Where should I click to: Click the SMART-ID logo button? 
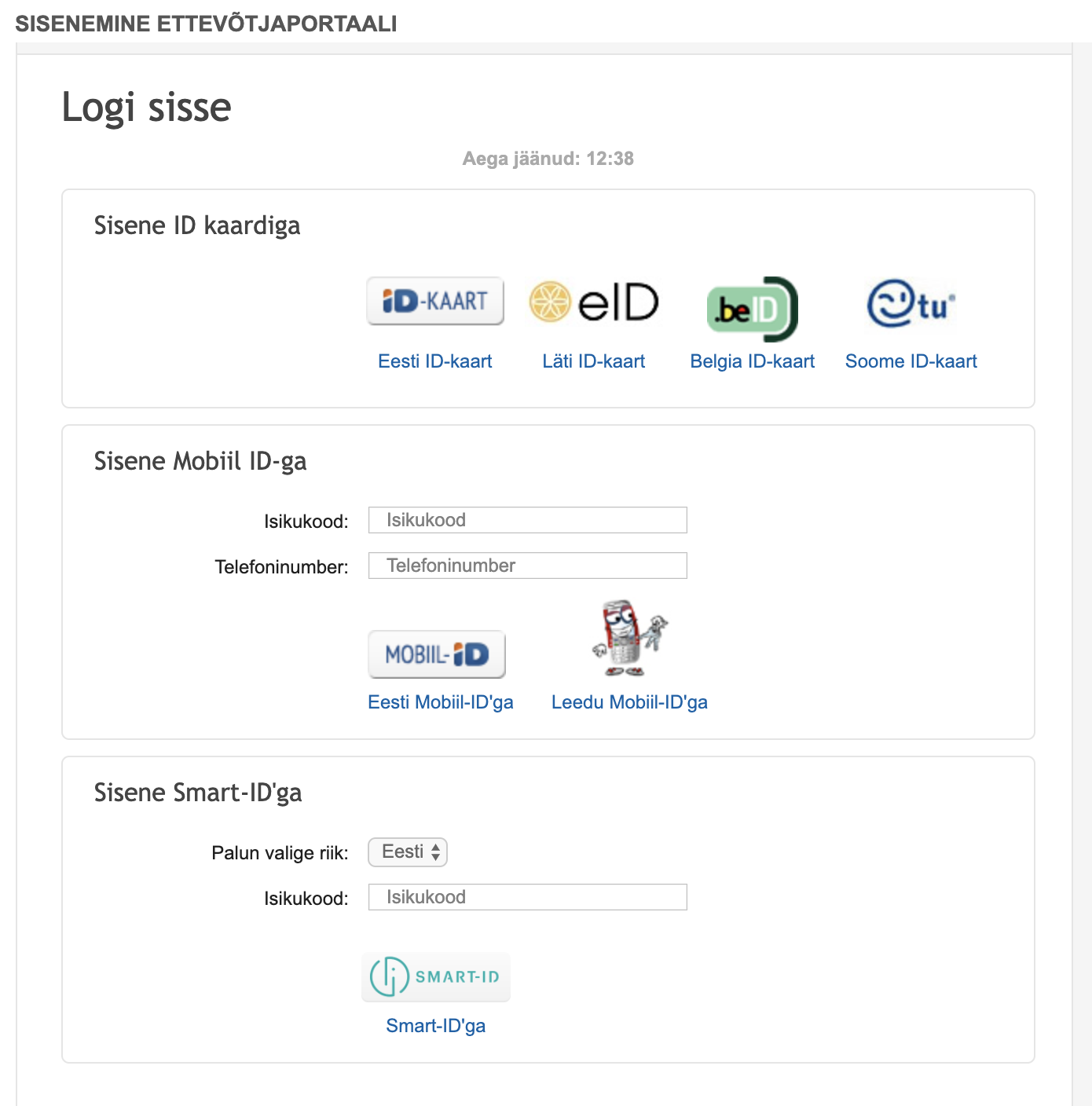(x=436, y=976)
